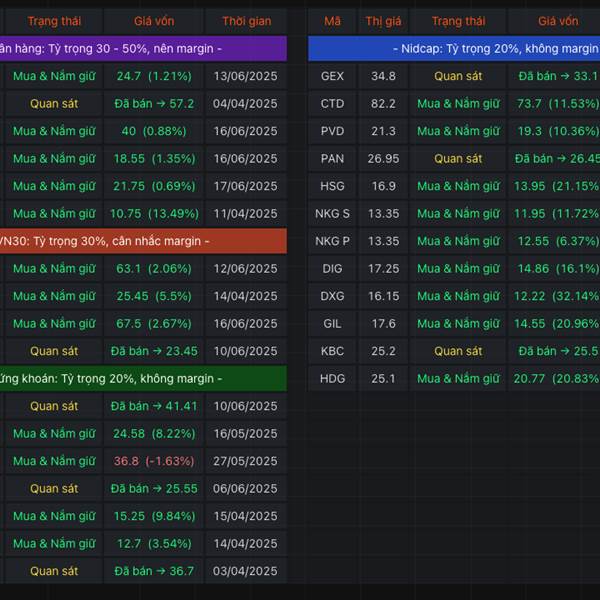
Task: Click the DIG ticker cell
Action: pyautogui.click(x=332, y=269)
